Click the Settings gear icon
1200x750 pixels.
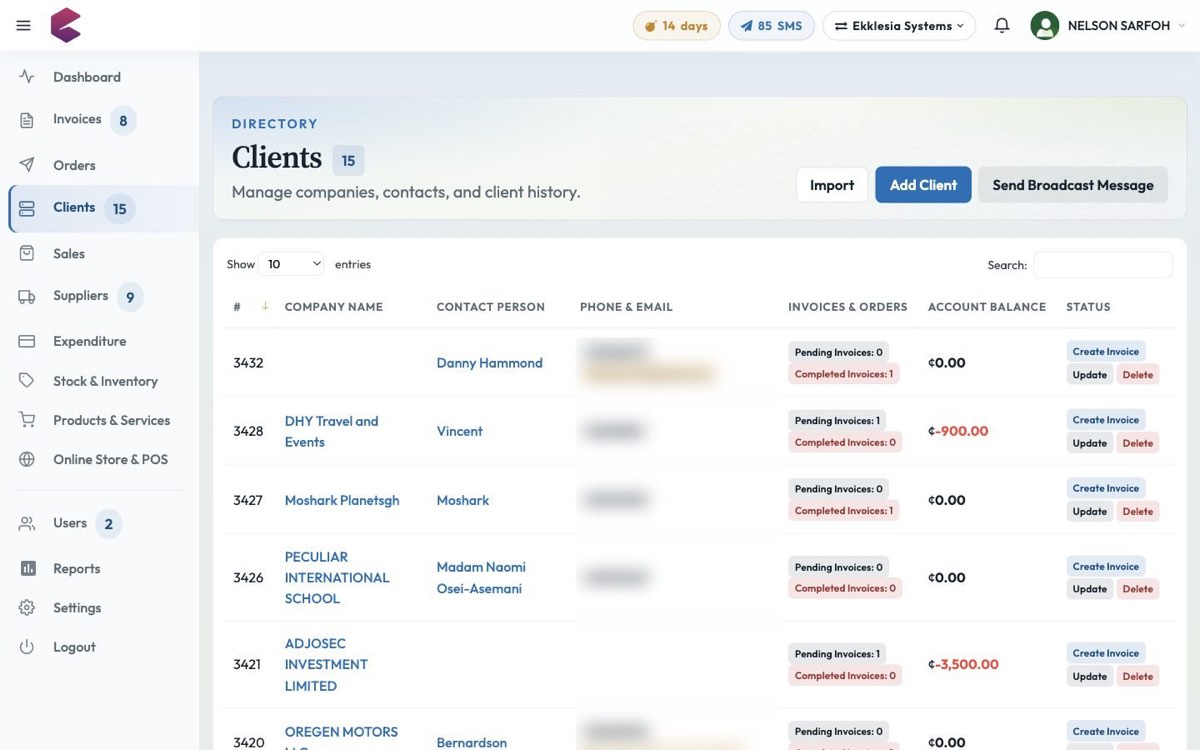tap(27, 608)
